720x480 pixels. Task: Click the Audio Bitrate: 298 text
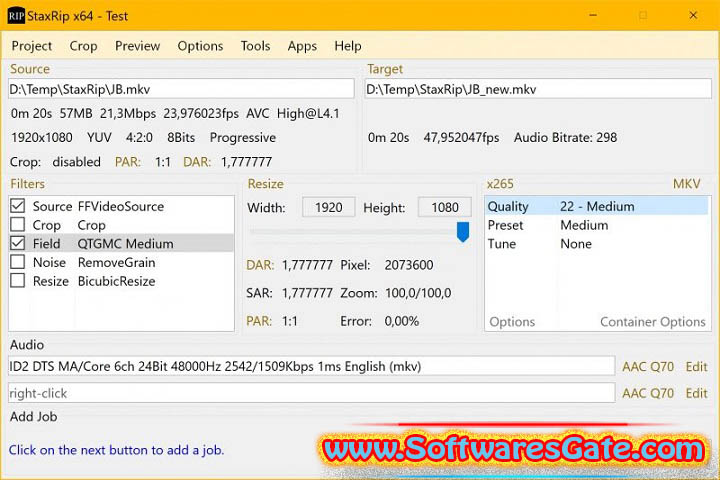[565, 137]
